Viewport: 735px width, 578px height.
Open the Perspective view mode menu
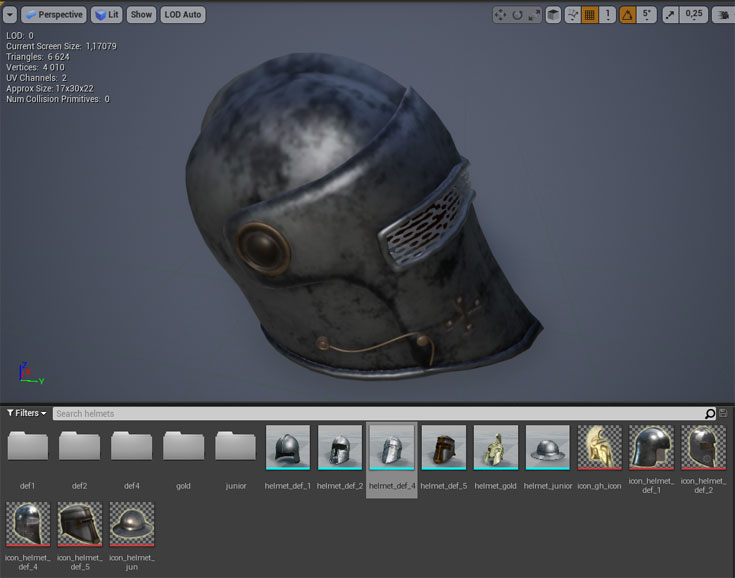[x=53, y=15]
